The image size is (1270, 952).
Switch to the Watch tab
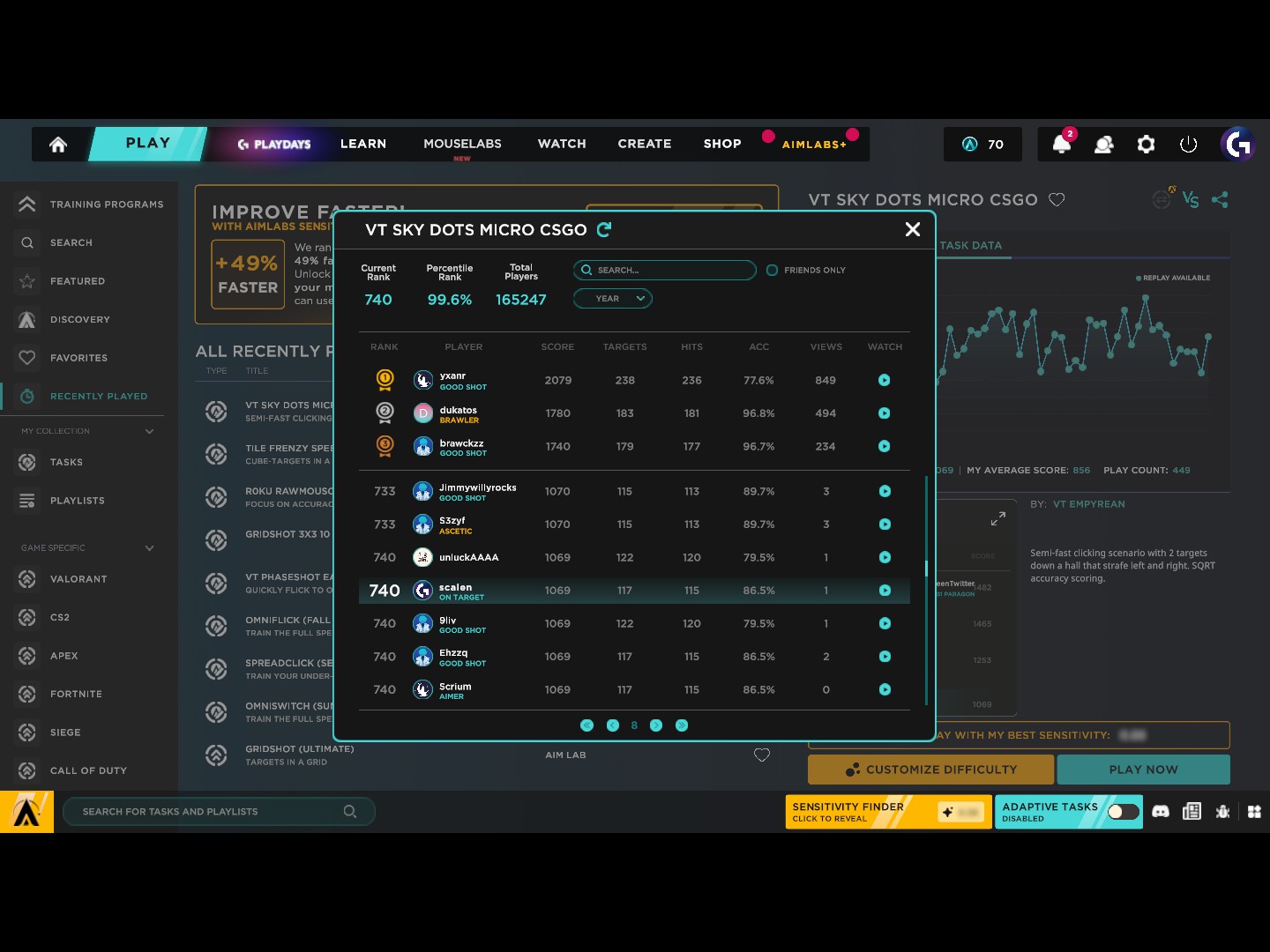(562, 144)
